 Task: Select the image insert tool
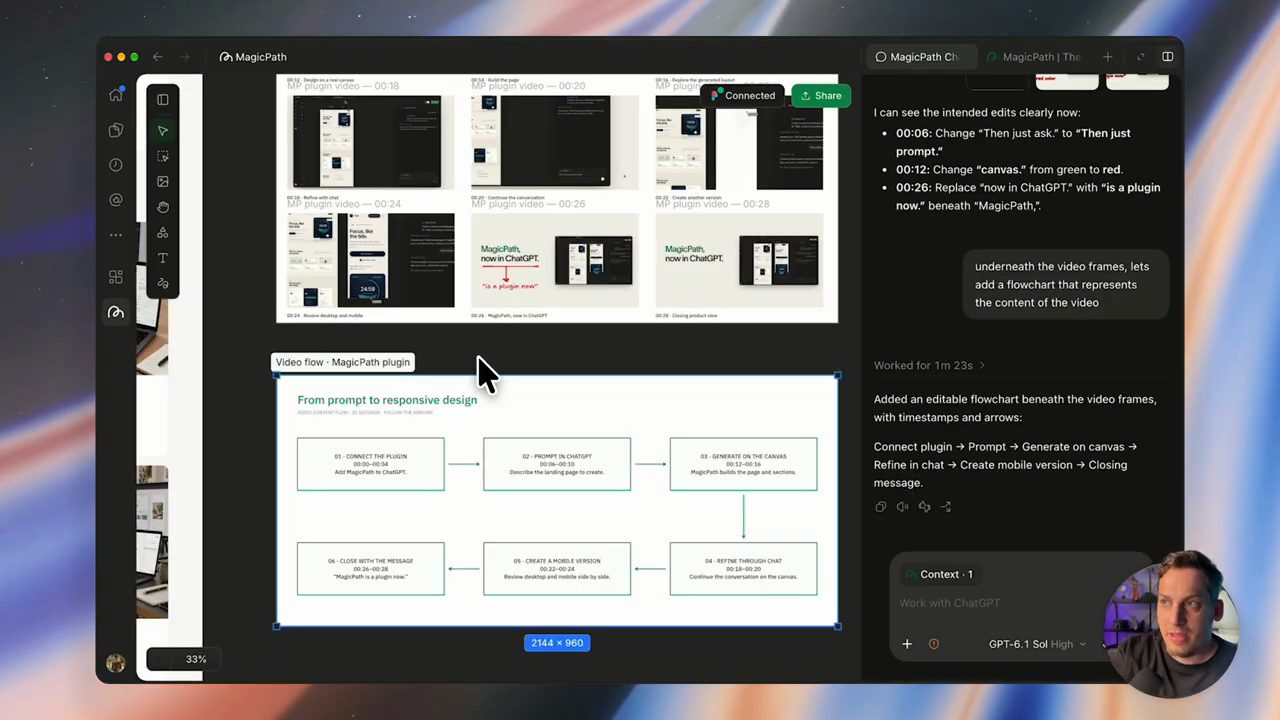(x=163, y=182)
